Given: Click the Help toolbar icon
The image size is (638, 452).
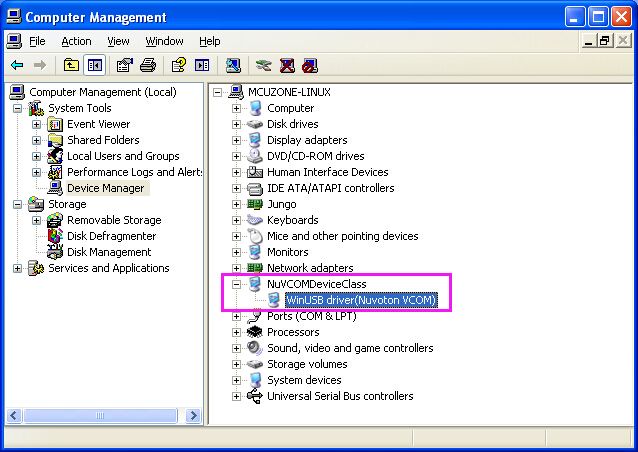Looking at the screenshot, I should [x=179, y=65].
